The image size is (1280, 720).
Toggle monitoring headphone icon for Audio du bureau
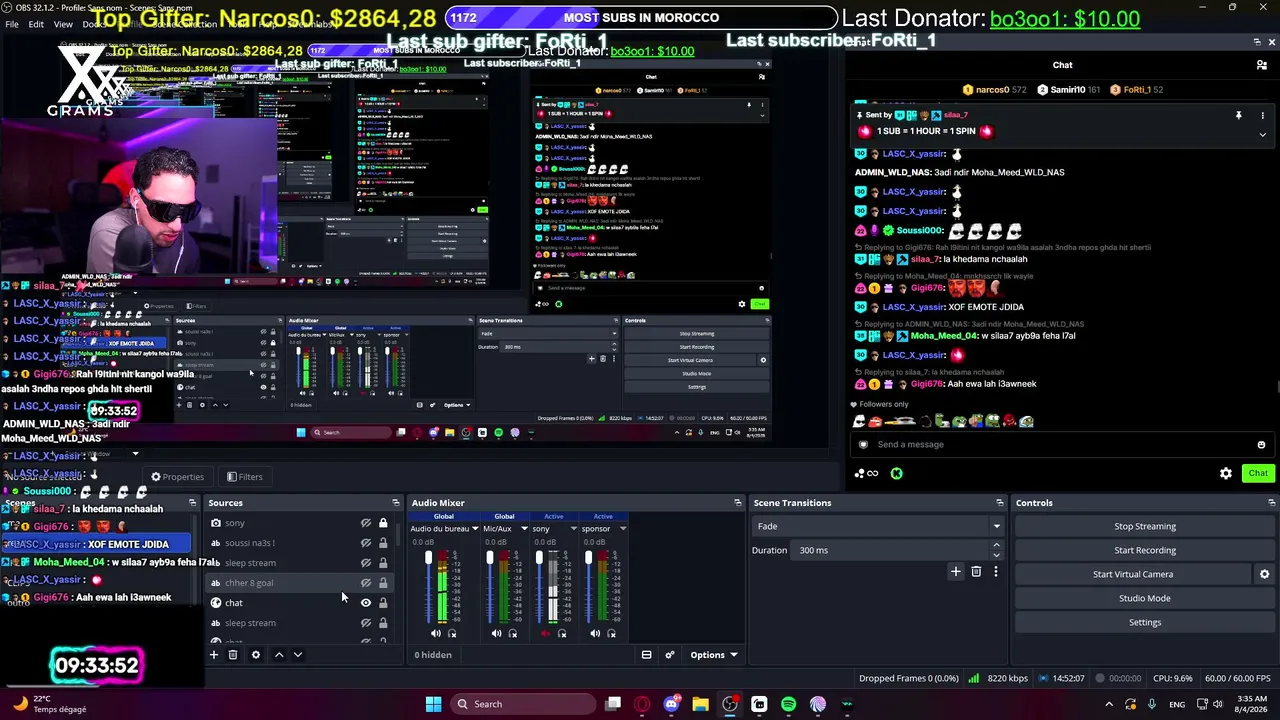[x=452, y=633]
